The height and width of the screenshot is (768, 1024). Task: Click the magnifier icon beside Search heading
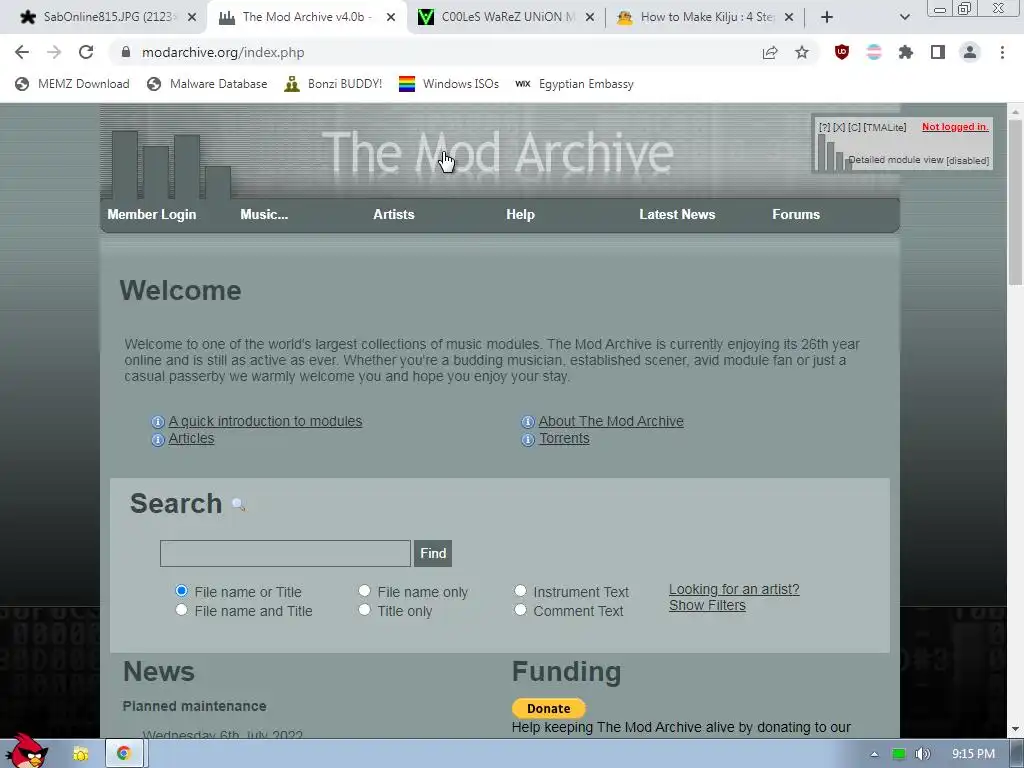click(238, 505)
